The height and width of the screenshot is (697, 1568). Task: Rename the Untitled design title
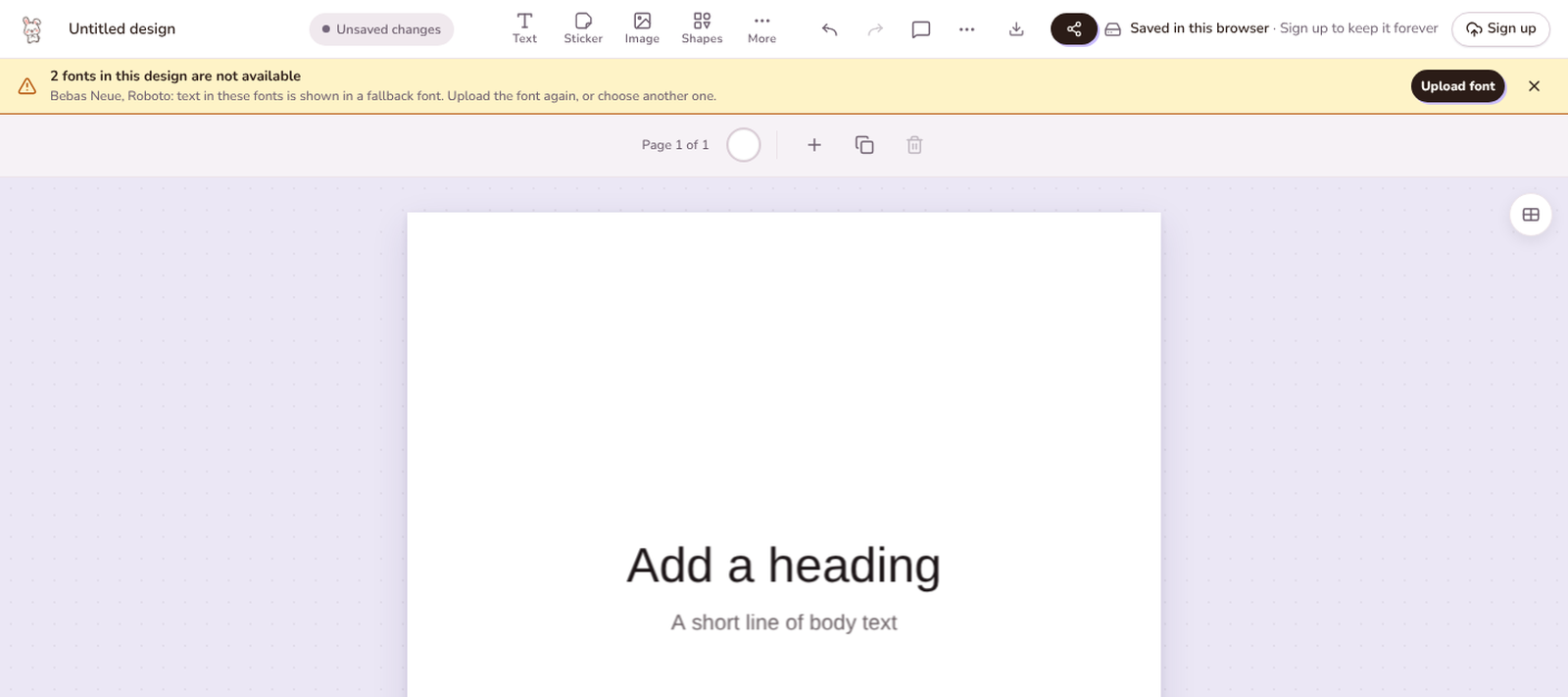(x=122, y=29)
